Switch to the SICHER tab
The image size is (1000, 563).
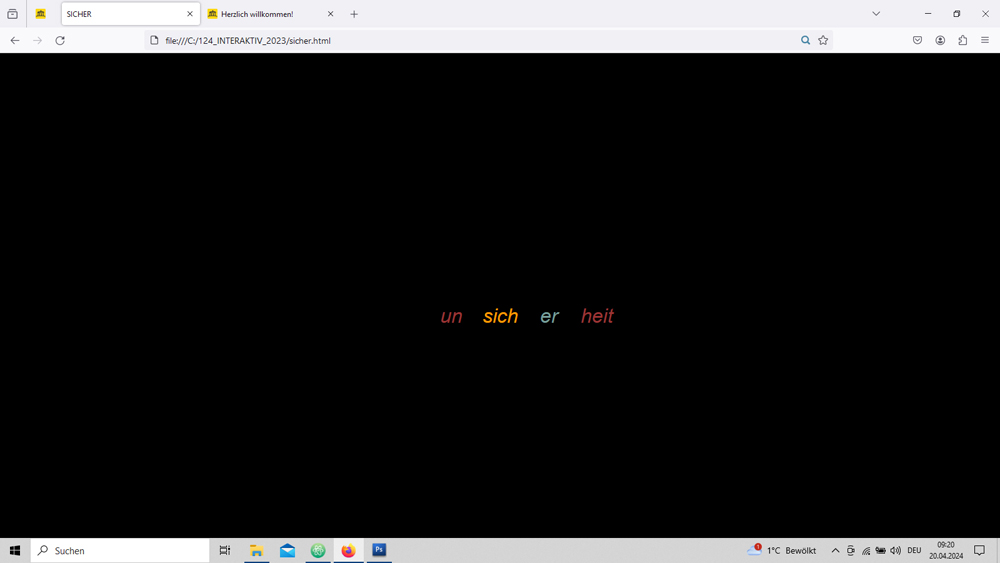[x=130, y=13]
